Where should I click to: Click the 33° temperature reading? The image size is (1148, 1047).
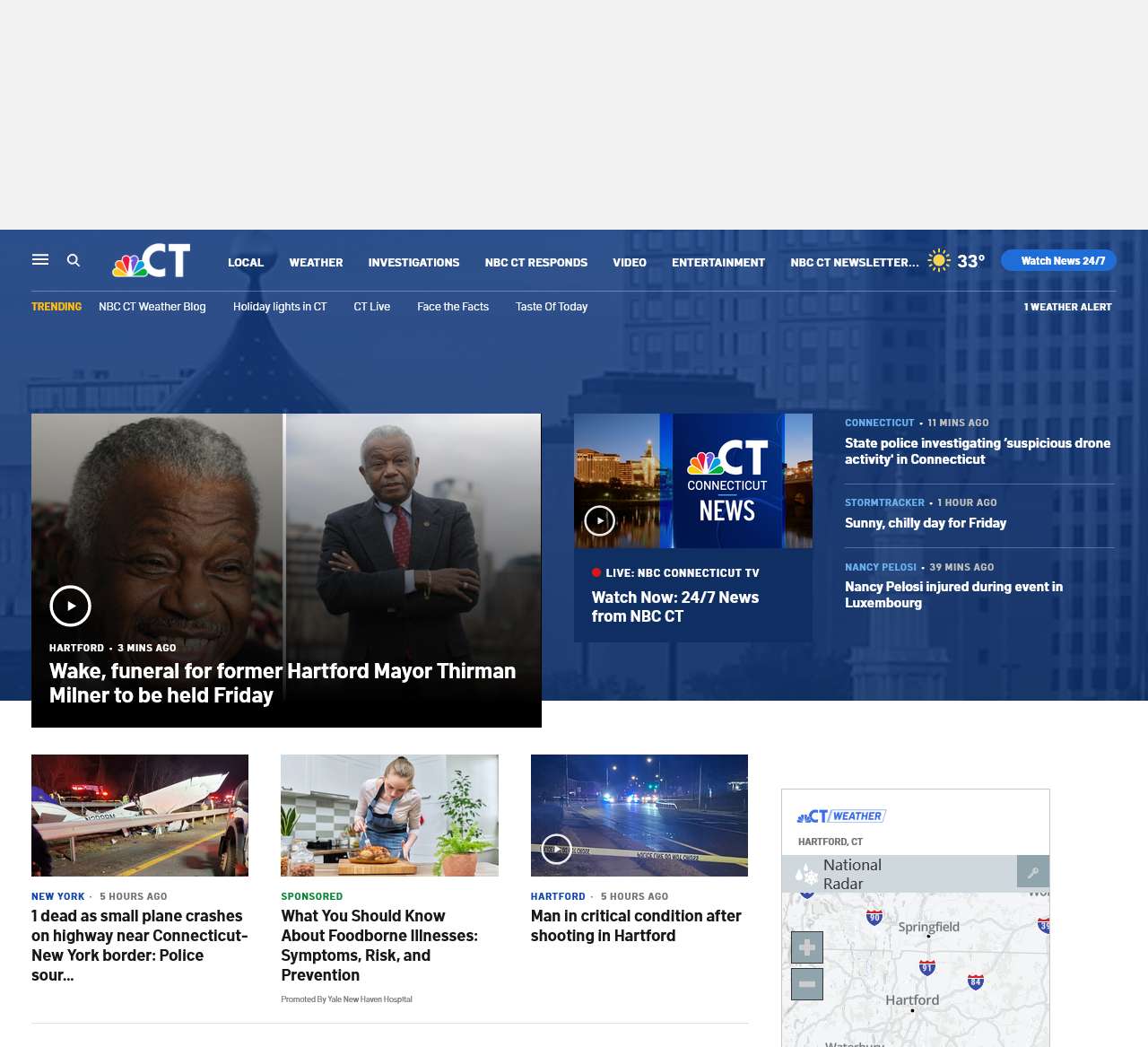[970, 261]
